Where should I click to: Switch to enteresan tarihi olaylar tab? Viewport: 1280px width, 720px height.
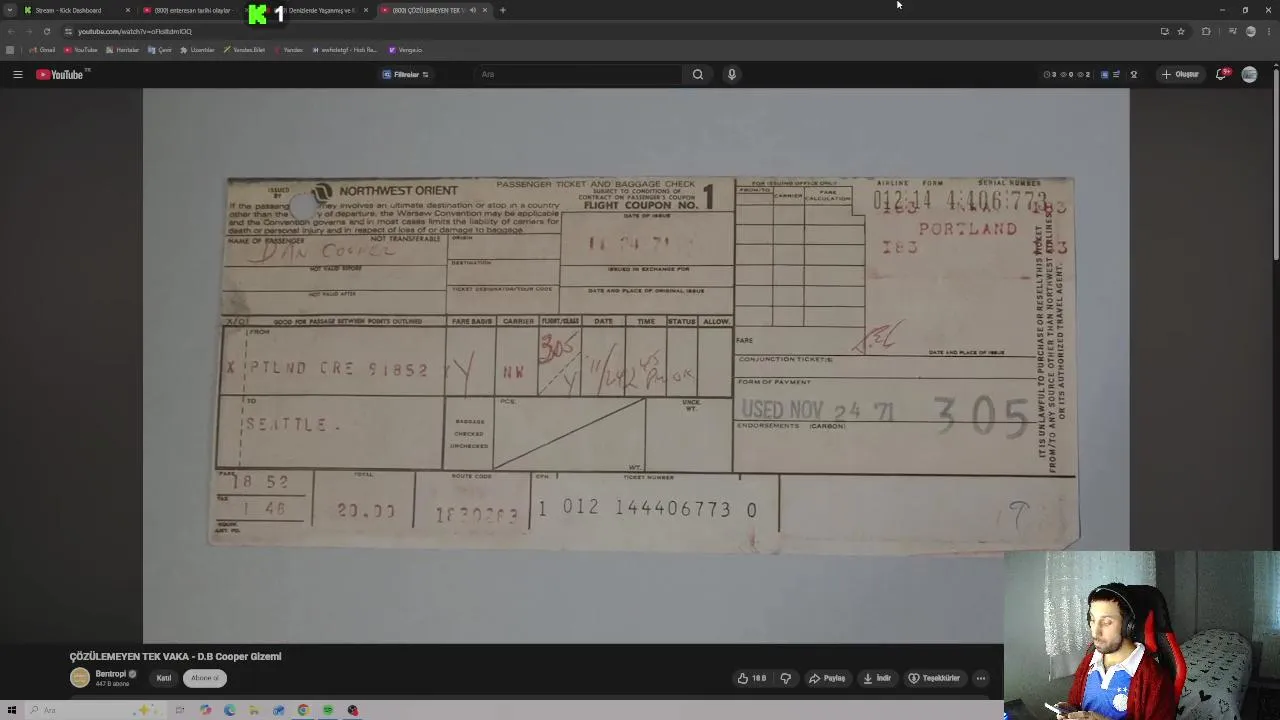190,10
